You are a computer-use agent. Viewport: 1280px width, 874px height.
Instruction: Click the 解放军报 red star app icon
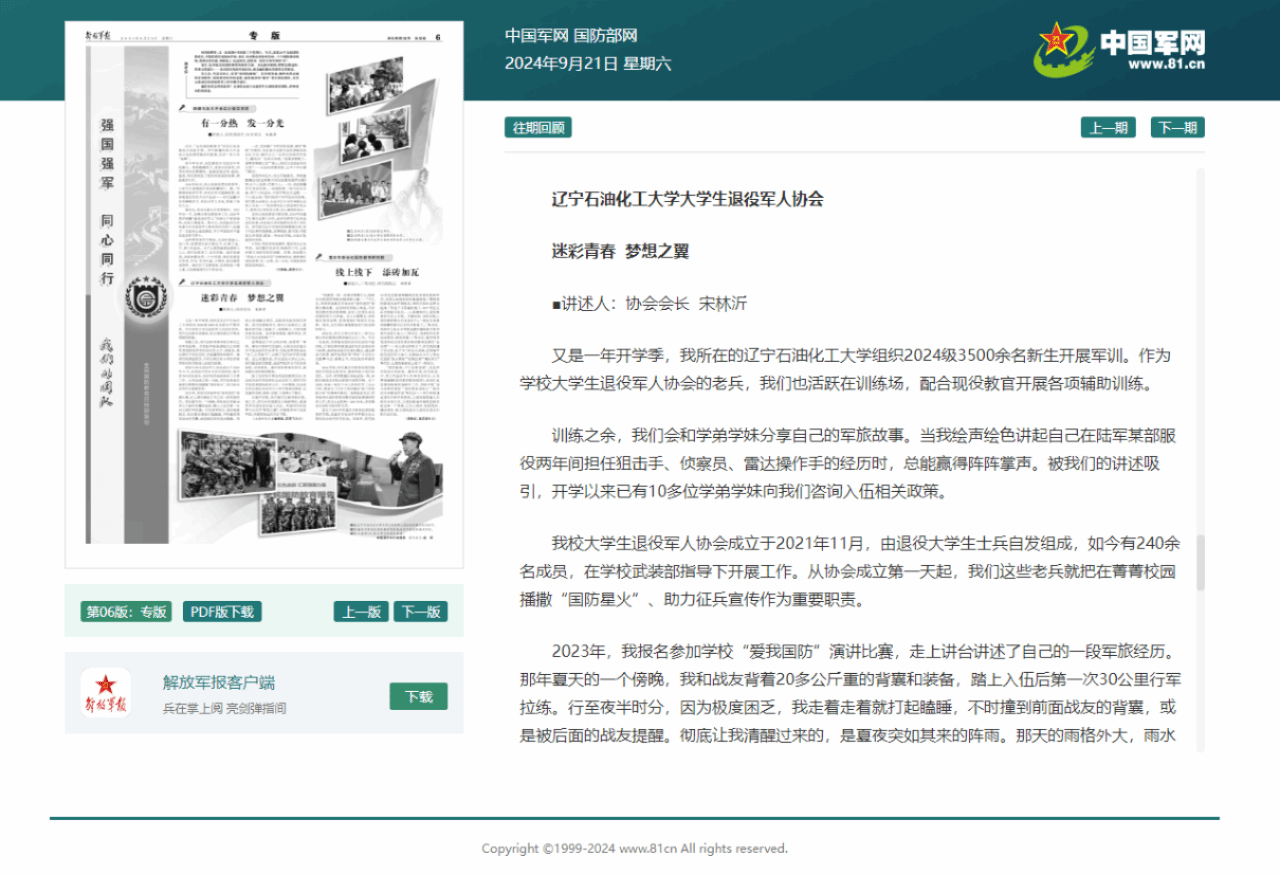pyautogui.click(x=105, y=692)
